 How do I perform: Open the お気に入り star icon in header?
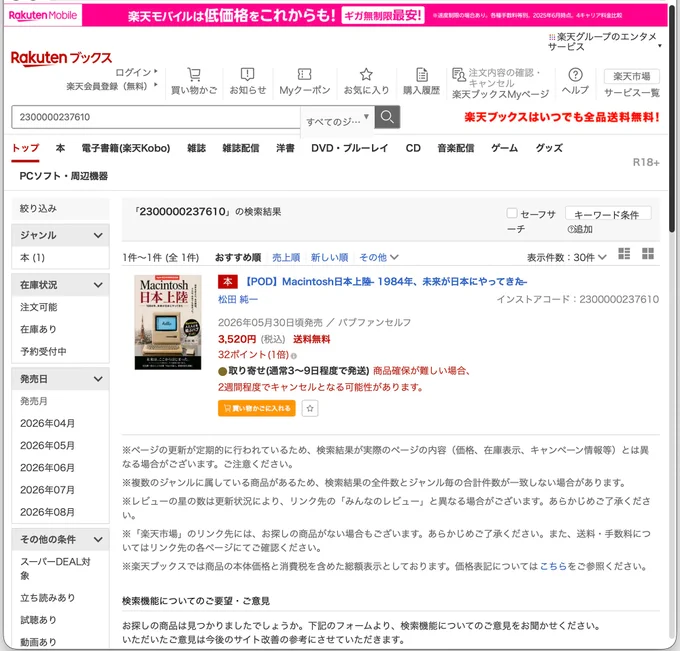click(x=366, y=74)
